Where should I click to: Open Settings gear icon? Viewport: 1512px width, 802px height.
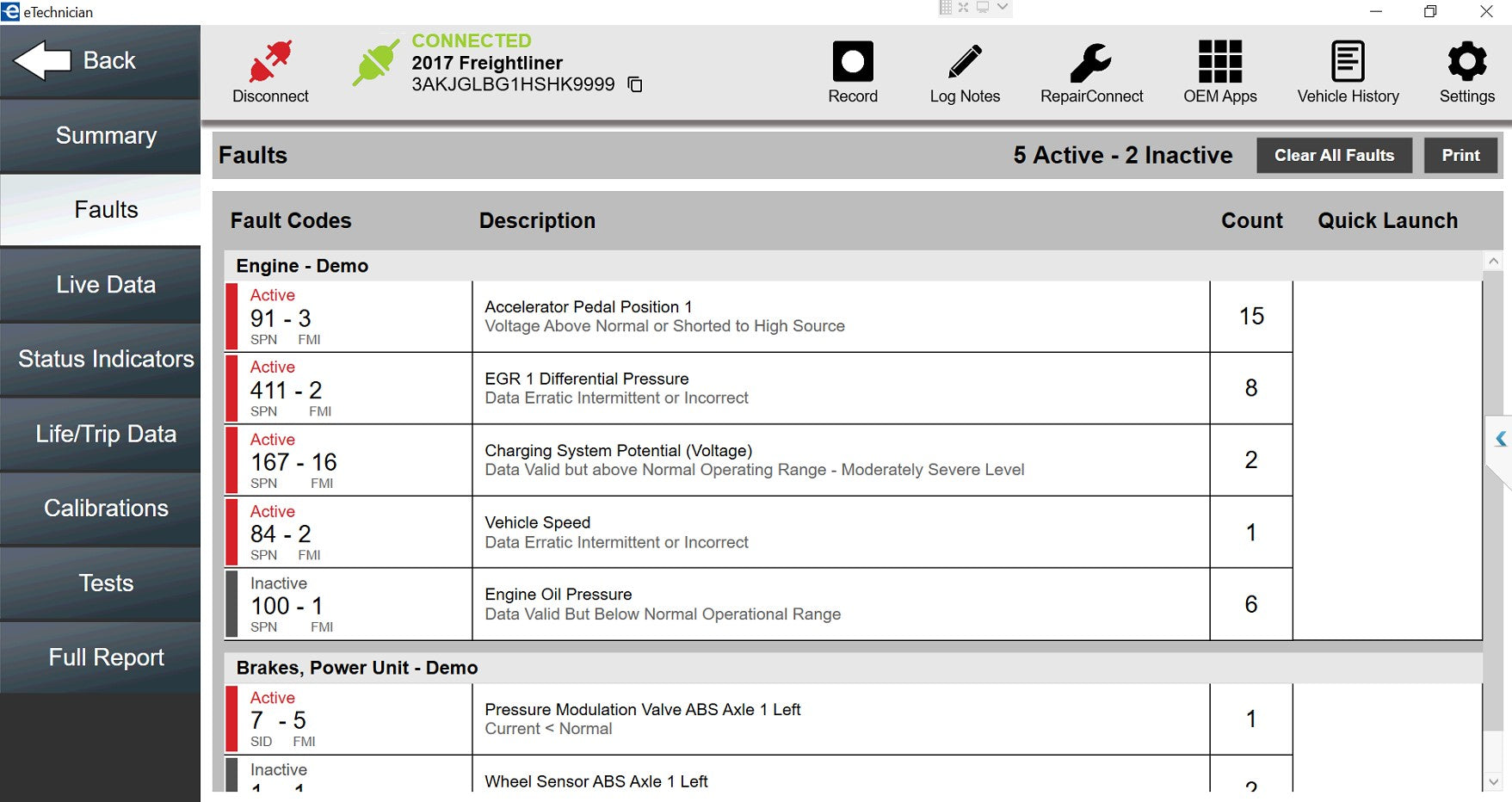(1466, 62)
